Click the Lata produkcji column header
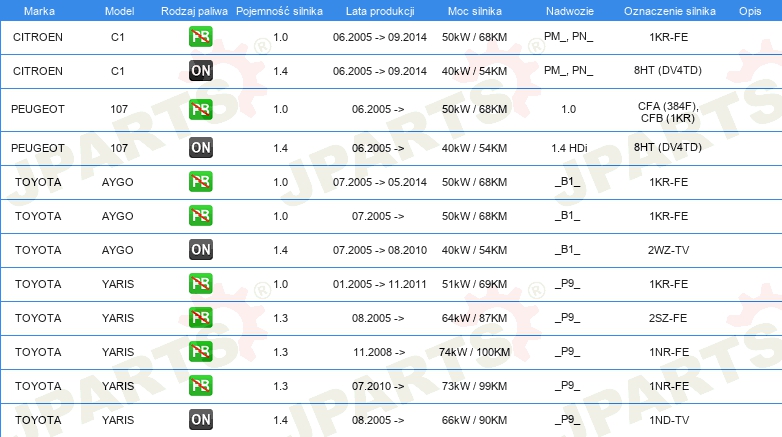782x437 pixels. click(x=380, y=11)
